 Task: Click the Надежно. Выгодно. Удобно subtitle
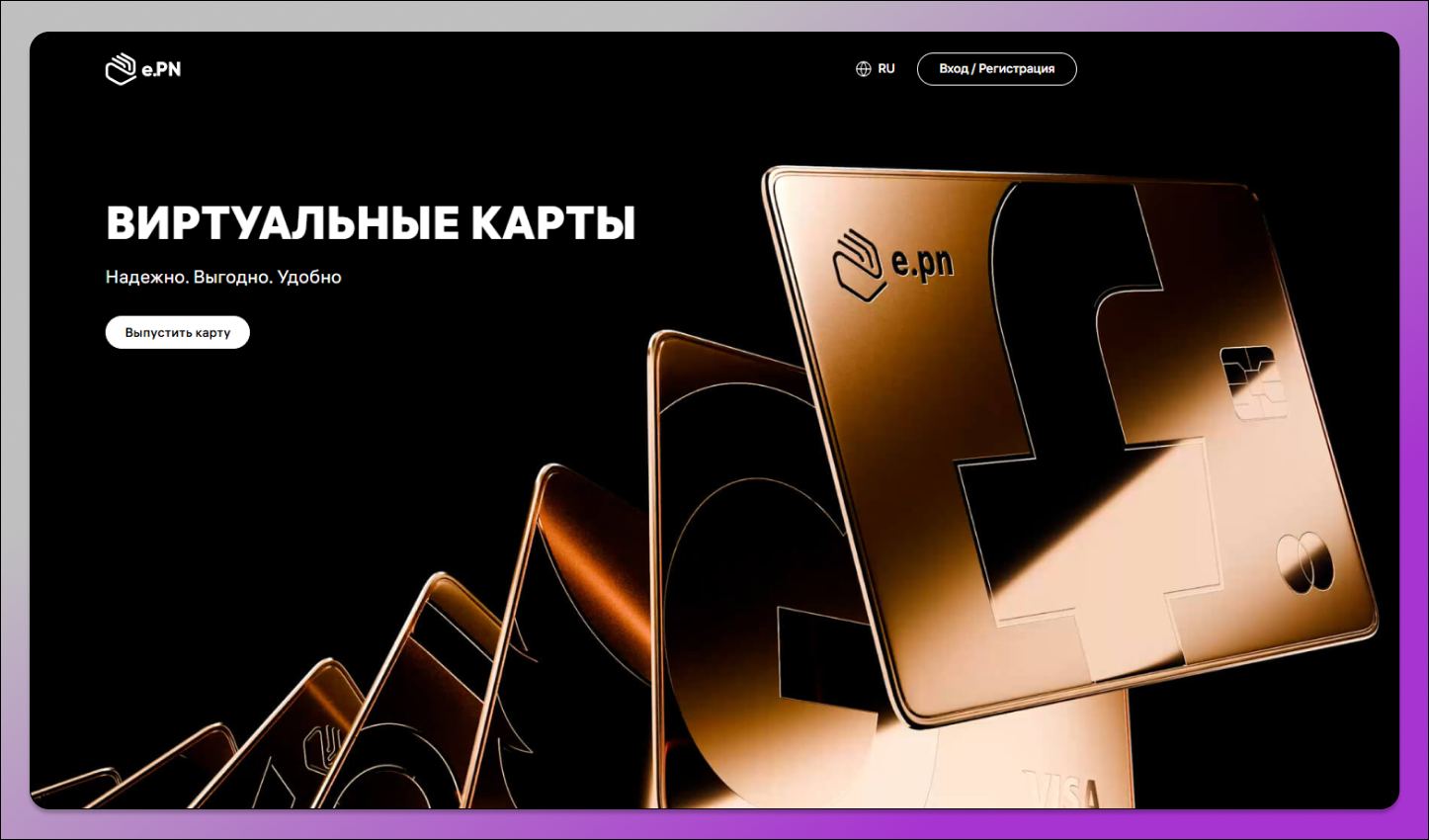(223, 278)
